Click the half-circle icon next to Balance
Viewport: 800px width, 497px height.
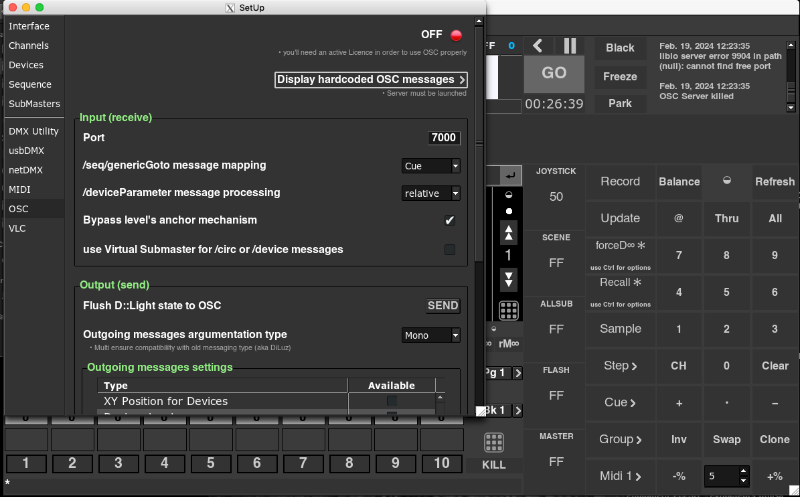[726, 181]
